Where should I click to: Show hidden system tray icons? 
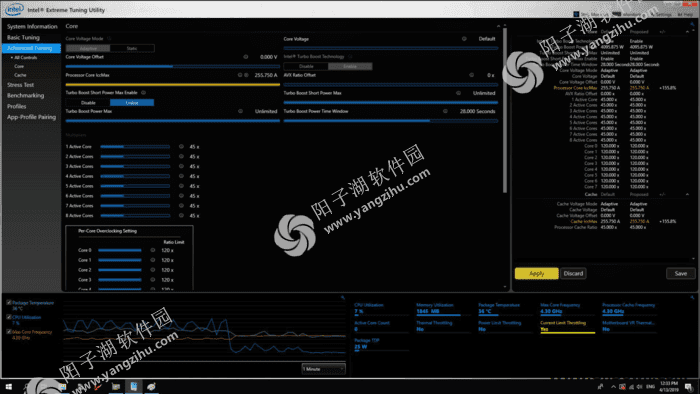point(613,387)
